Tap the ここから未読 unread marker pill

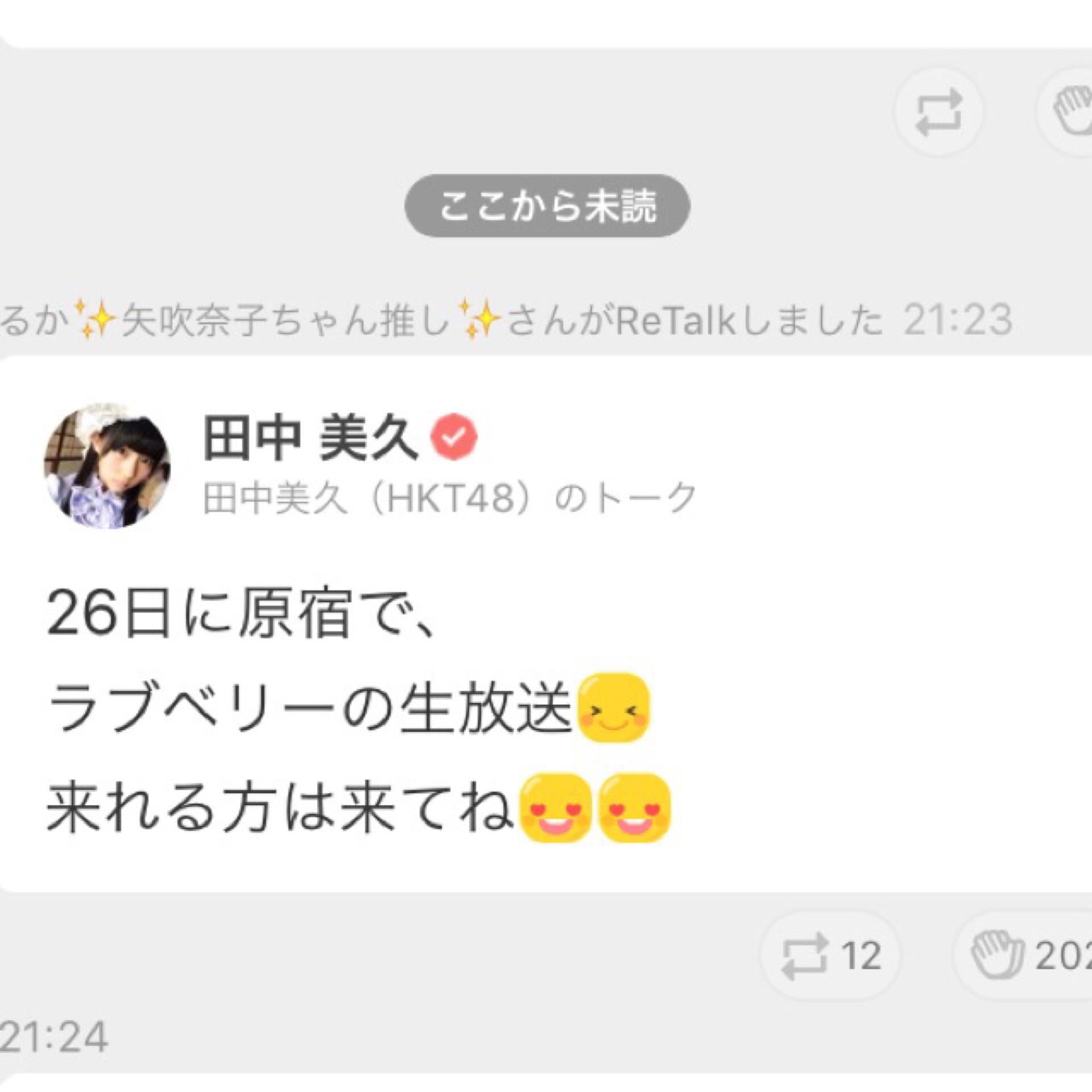[x=547, y=205]
